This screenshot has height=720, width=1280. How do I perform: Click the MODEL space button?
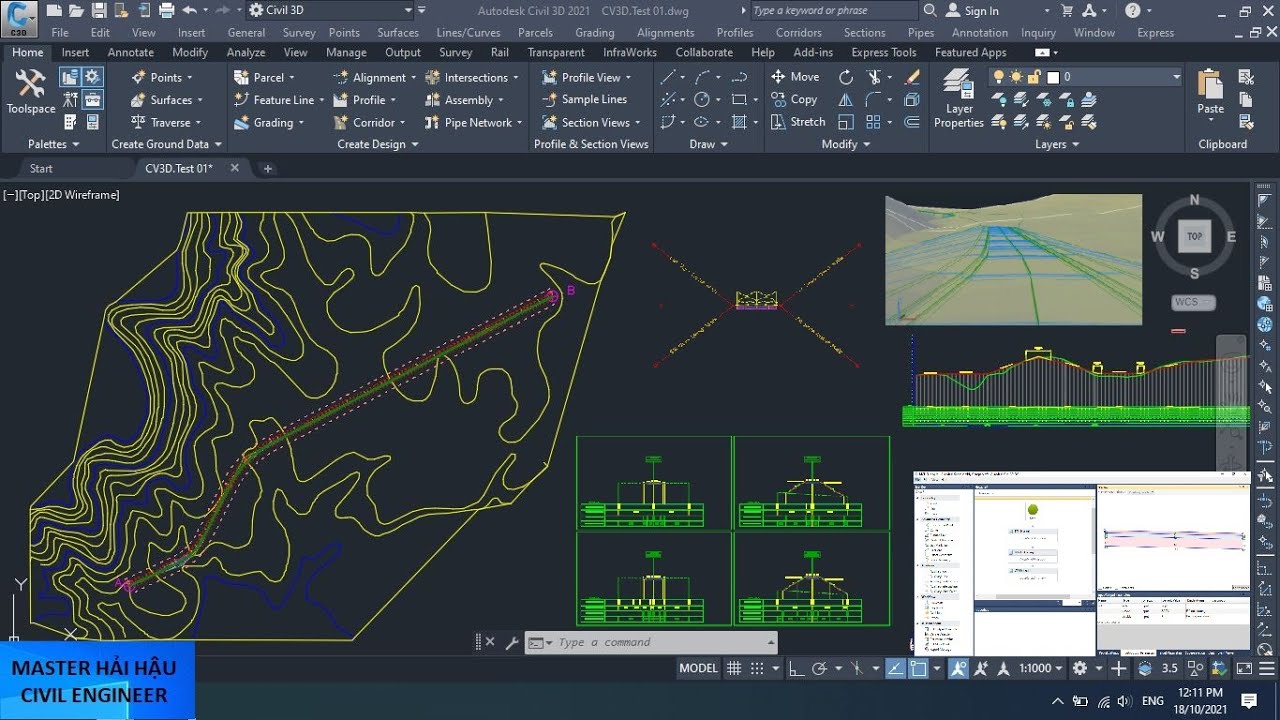(698, 668)
